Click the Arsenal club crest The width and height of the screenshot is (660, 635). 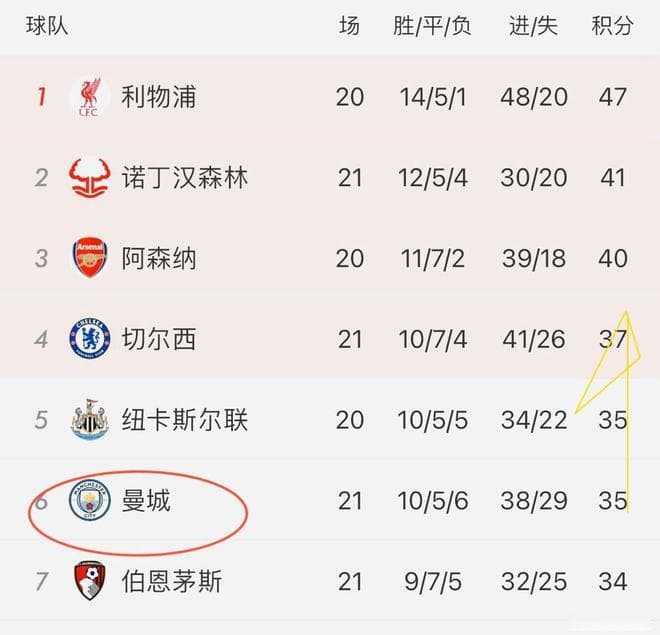coord(90,258)
